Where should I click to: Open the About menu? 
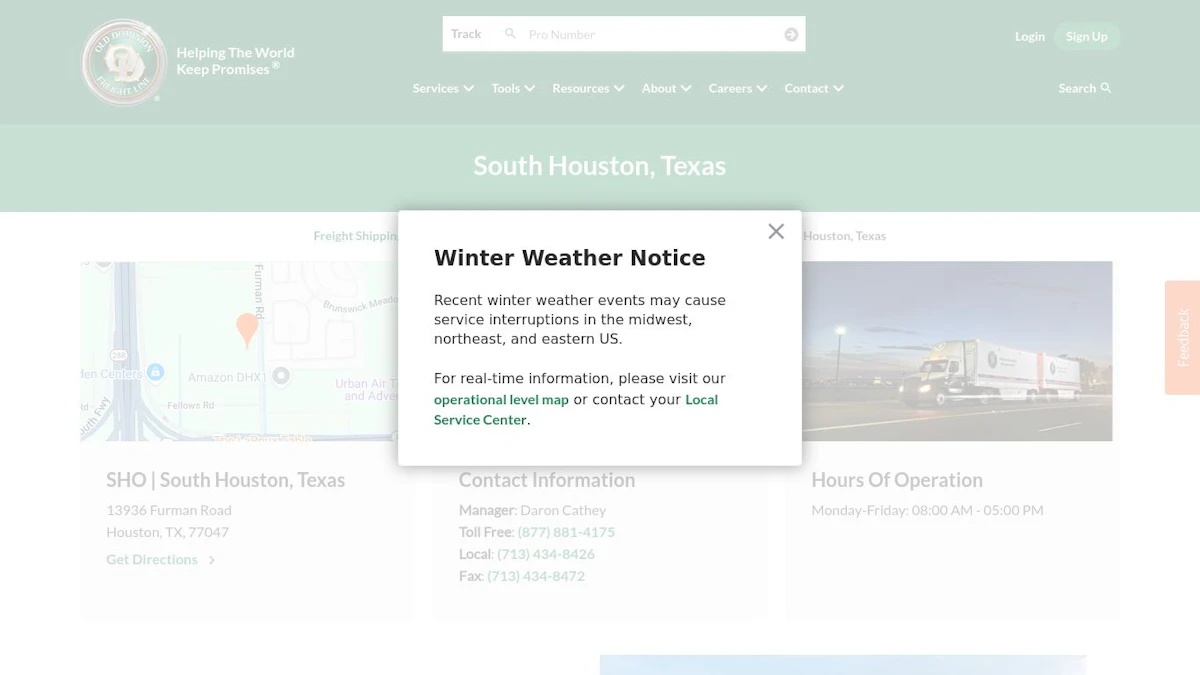tap(666, 88)
